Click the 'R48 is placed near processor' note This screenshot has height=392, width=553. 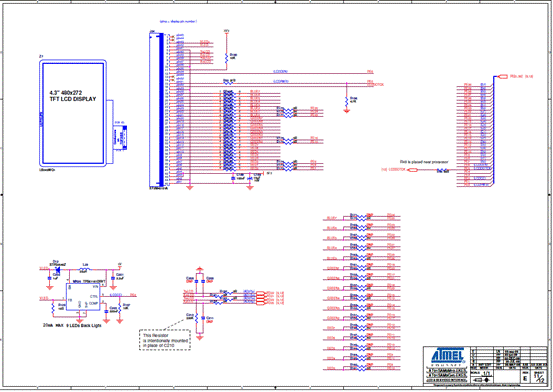[x=424, y=162]
